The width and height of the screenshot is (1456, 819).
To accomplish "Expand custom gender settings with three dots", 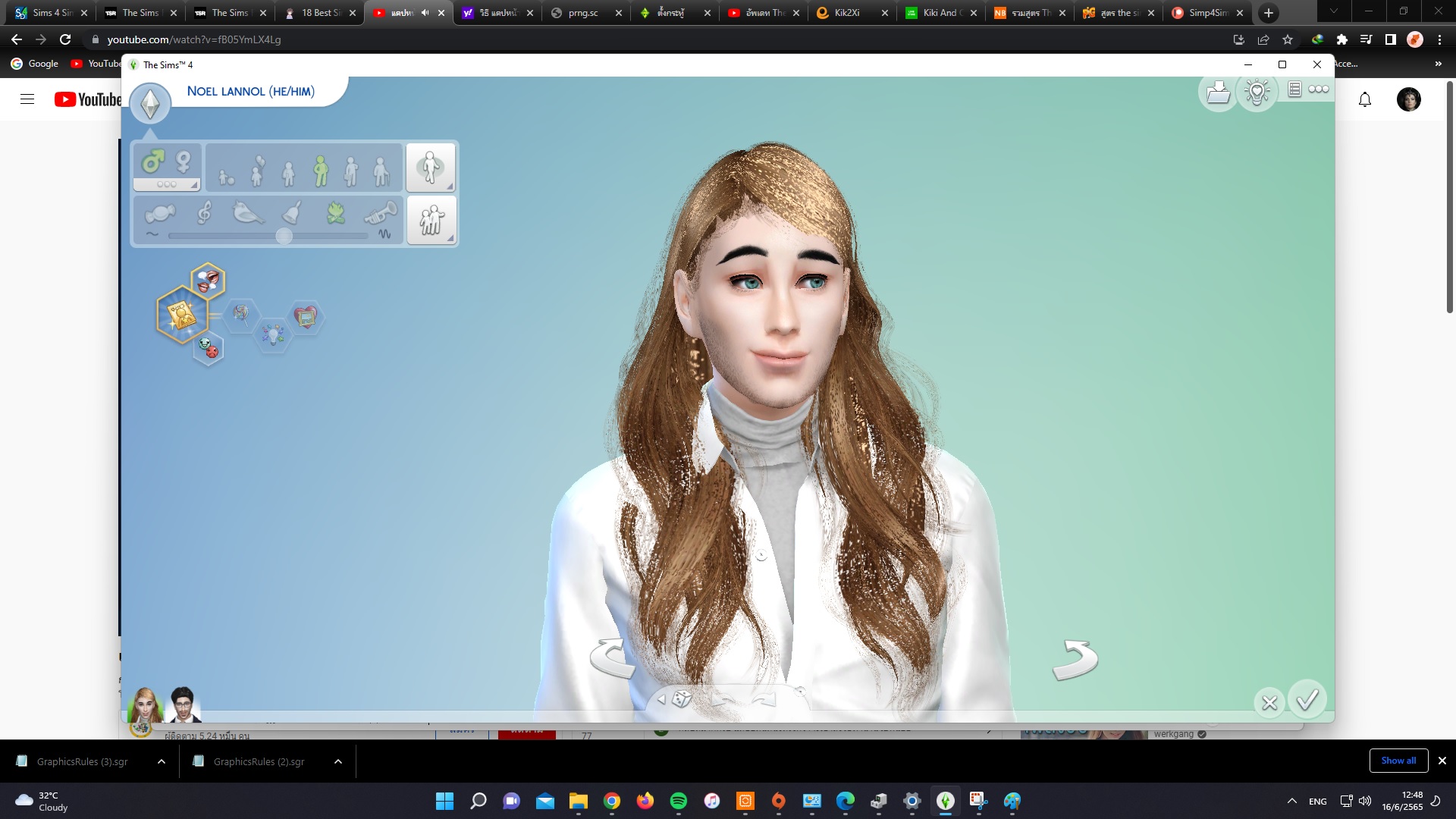I will pos(167,184).
